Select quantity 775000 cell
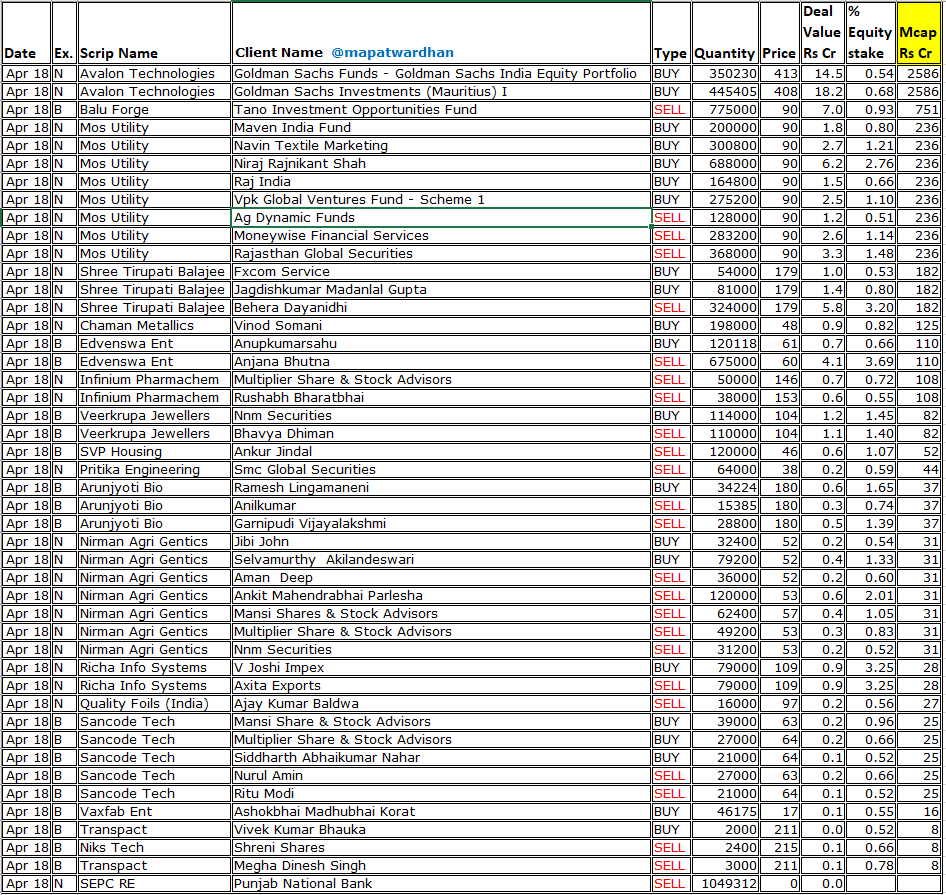Image resolution: width=946 pixels, height=895 pixels. pos(725,110)
